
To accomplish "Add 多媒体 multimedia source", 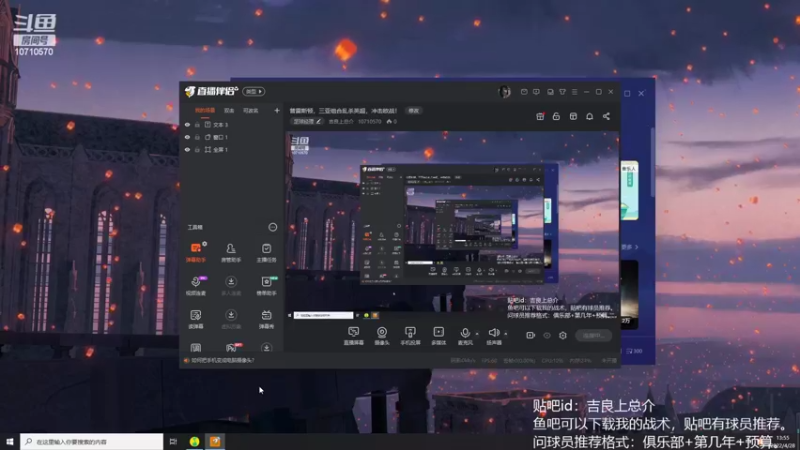I will (x=438, y=336).
